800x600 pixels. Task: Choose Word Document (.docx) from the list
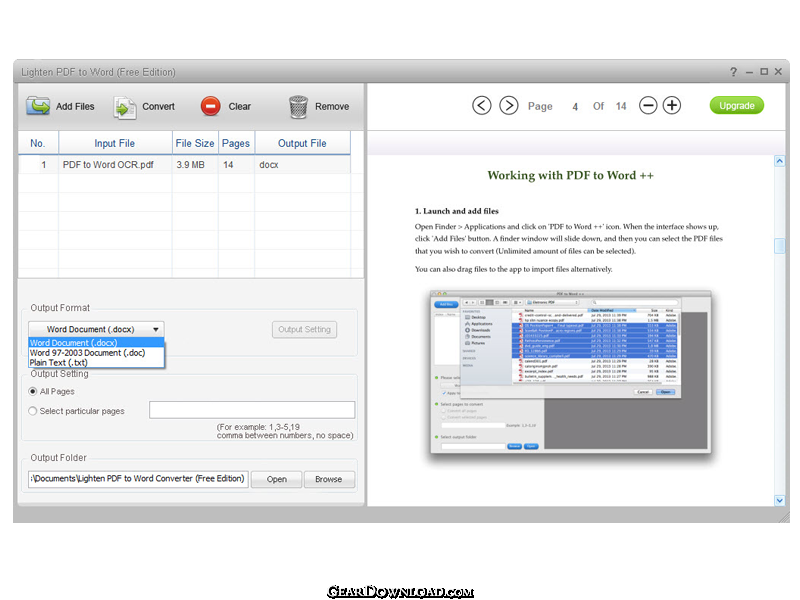point(96,343)
